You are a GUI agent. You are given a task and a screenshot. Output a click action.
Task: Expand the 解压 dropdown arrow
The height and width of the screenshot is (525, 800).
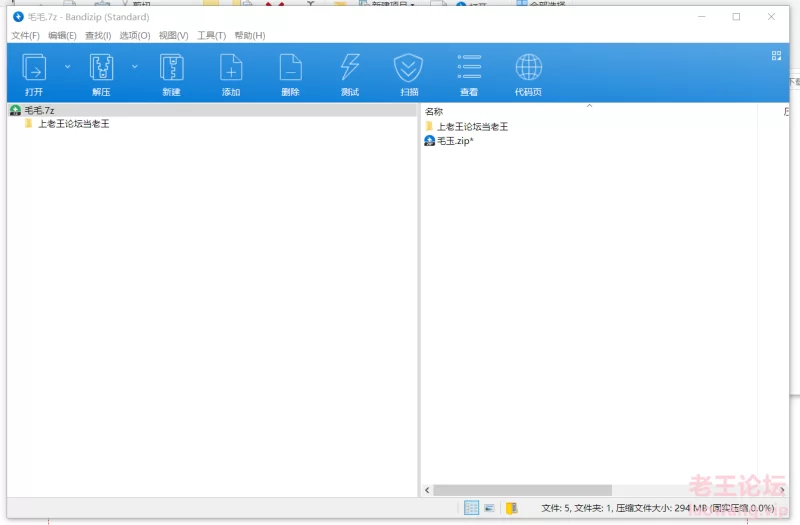135,66
